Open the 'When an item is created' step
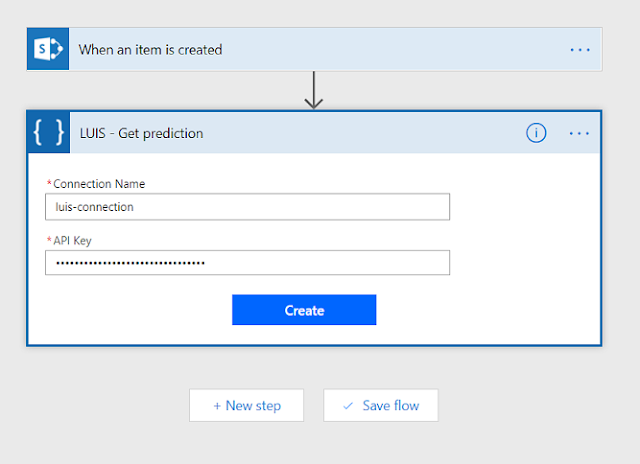This screenshot has width=640, height=464. [314, 49]
